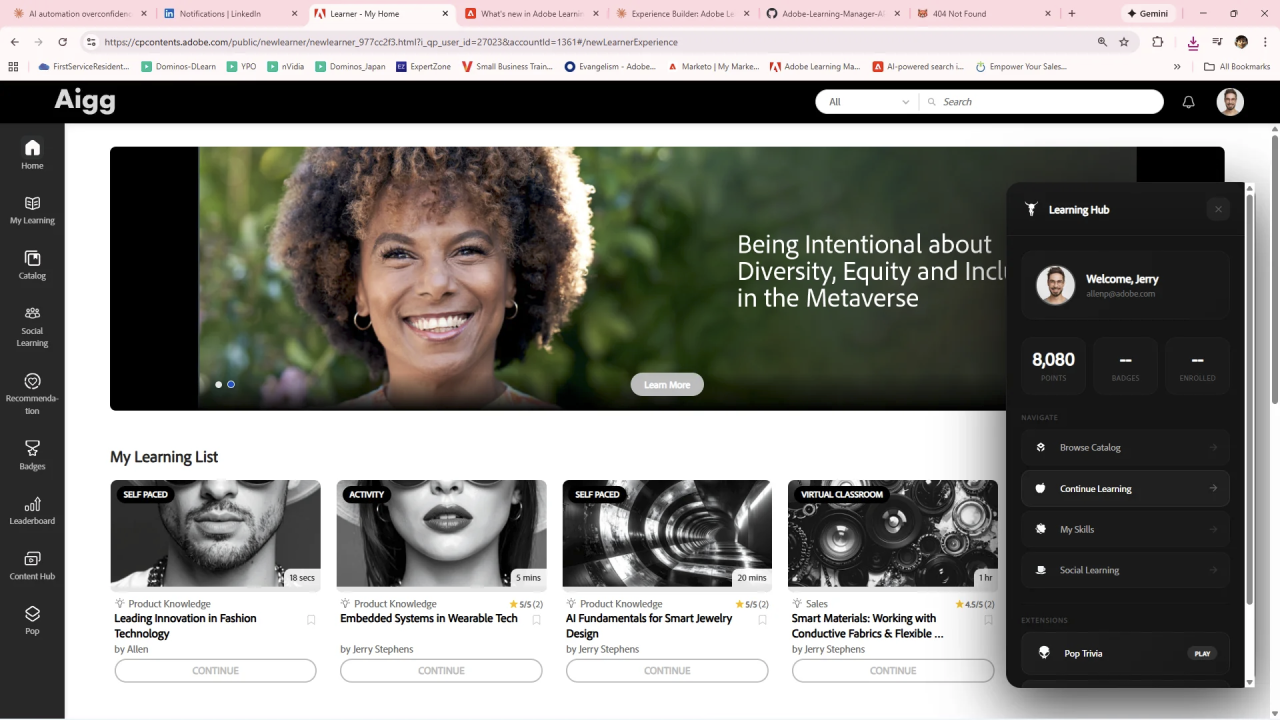Open the Catalog sidebar icon
This screenshot has height=720, width=1280.
click(x=32, y=264)
